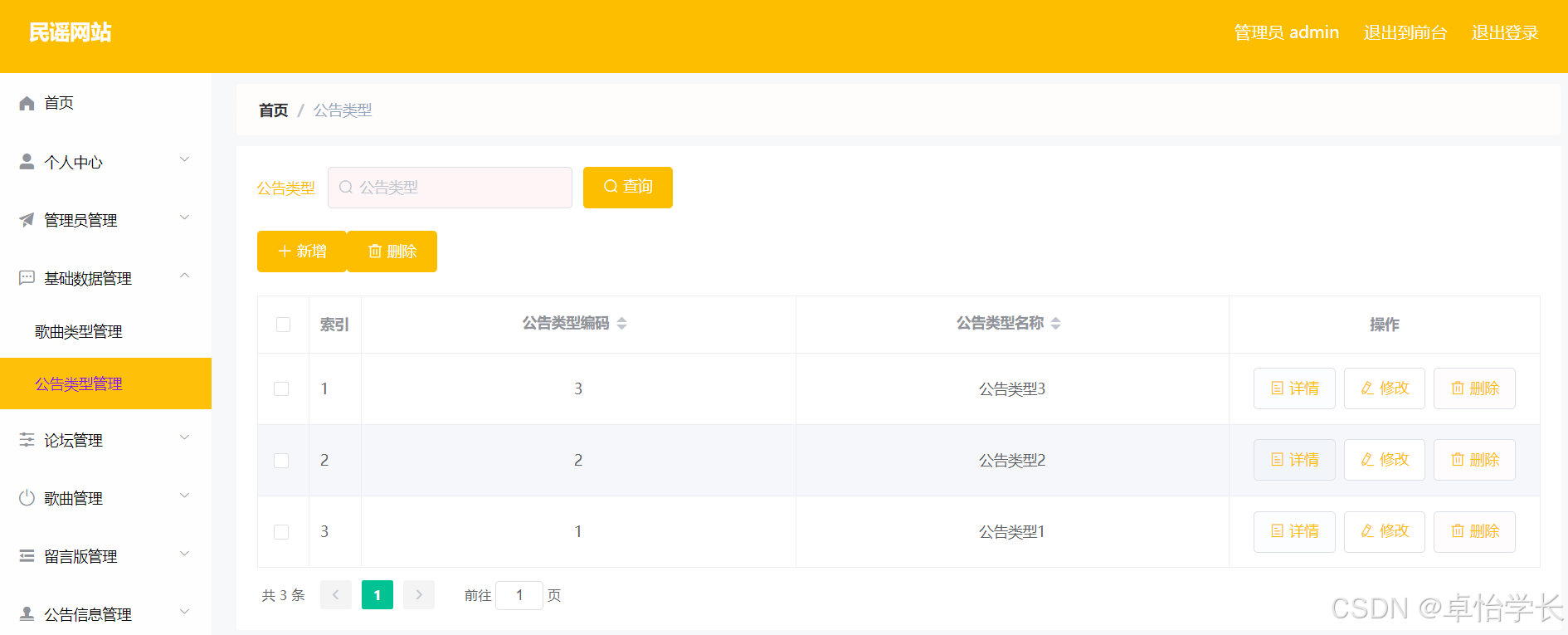The width and height of the screenshot is (1568, 635).
Task: Click the chat bubble icon for 基础数据管理
Action: pos(27,277)
